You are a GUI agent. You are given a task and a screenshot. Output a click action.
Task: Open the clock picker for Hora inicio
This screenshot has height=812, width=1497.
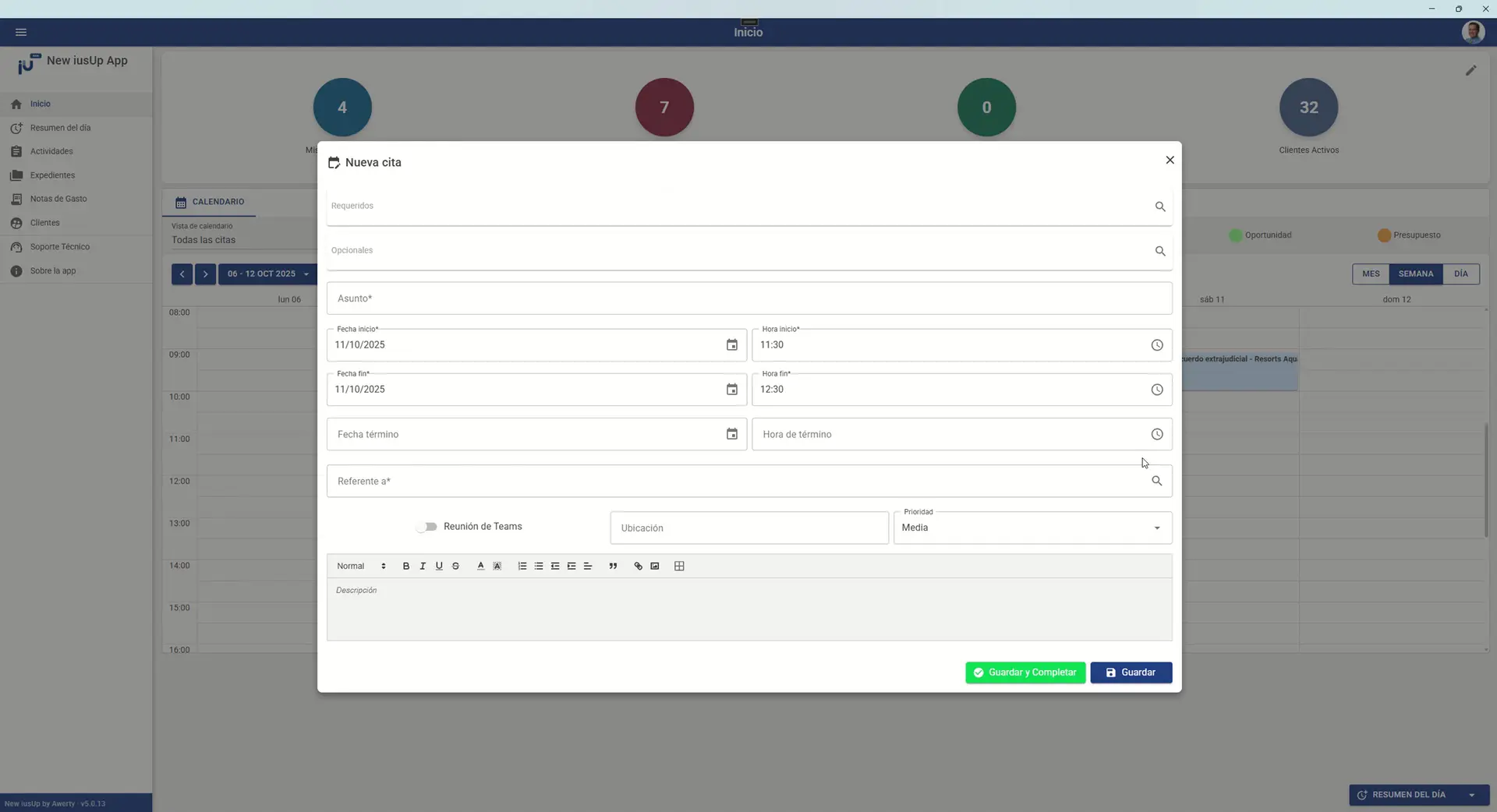click(x=1156, y=345)
